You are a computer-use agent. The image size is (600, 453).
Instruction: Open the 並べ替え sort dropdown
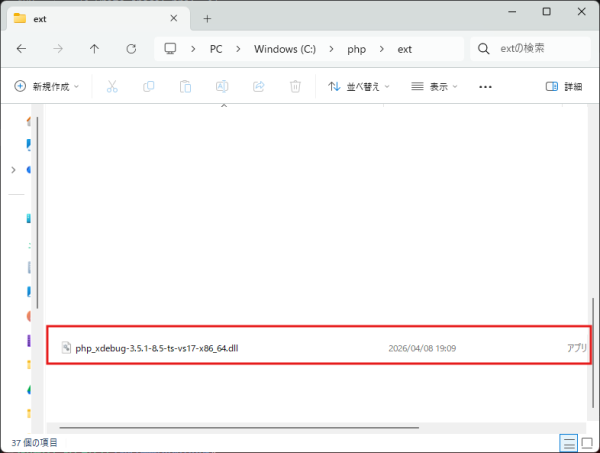[x=359, y=86]
